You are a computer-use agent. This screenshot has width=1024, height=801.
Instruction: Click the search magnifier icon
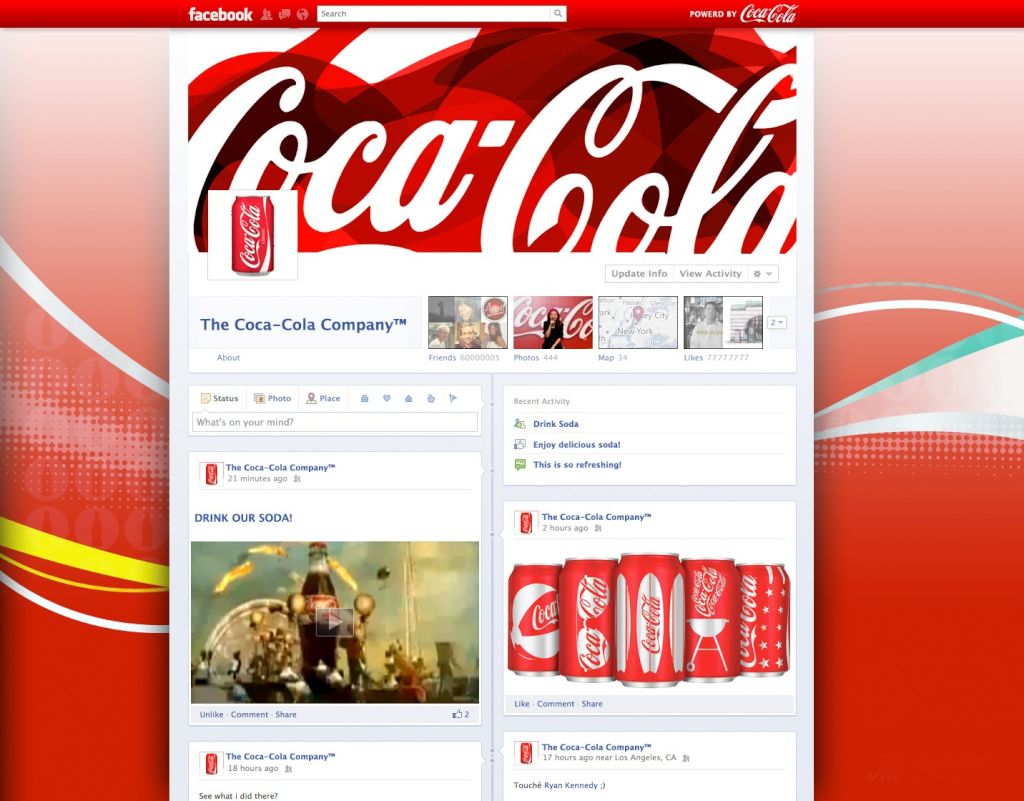click(558, 14)
